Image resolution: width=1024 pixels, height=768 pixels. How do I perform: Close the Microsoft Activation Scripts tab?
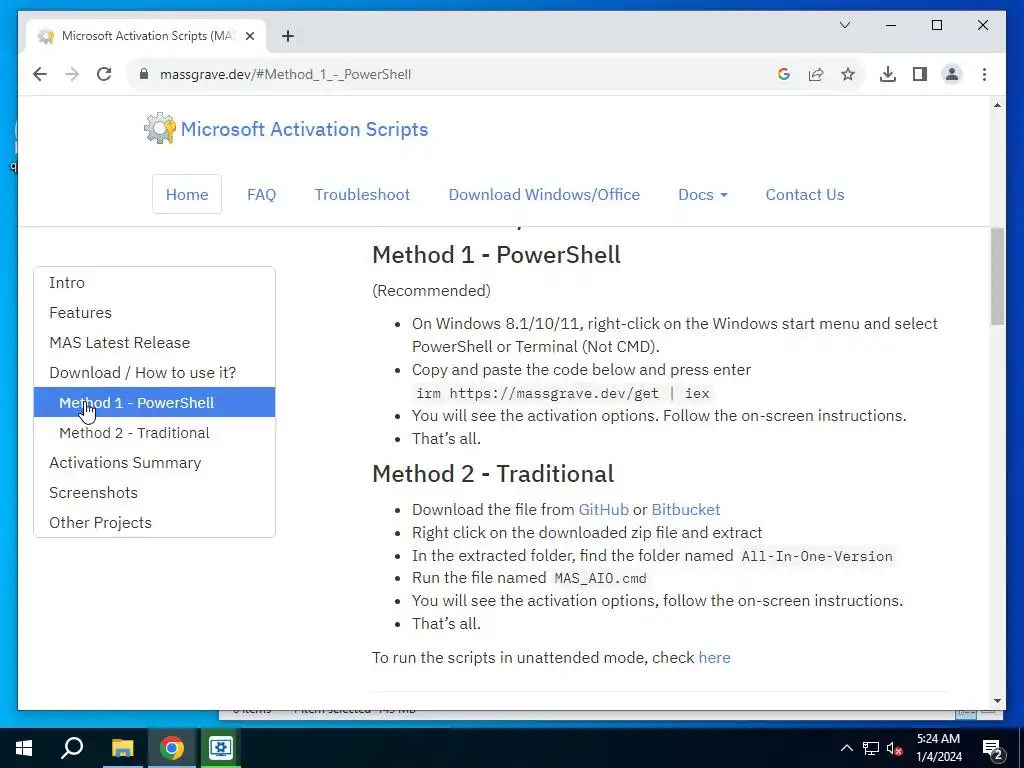coord(249,36)
